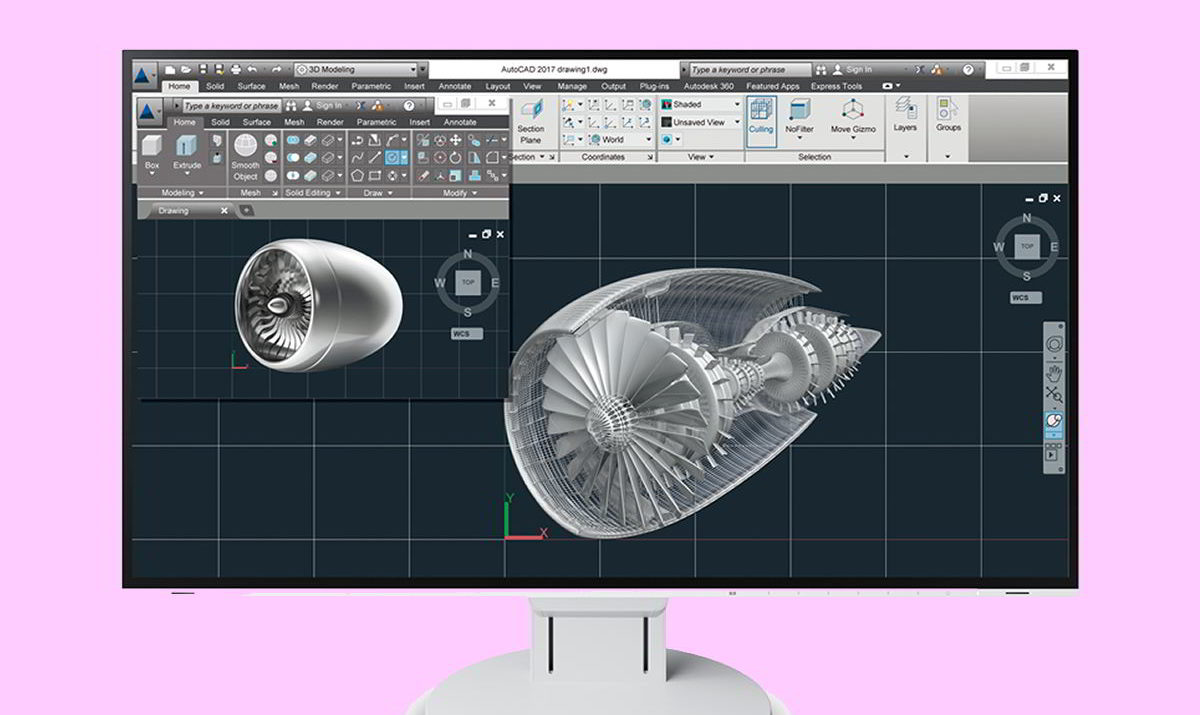1200x715 pixels.
Task: Expand the Modeling panel title arrow
Action: (x=201, y=192)
